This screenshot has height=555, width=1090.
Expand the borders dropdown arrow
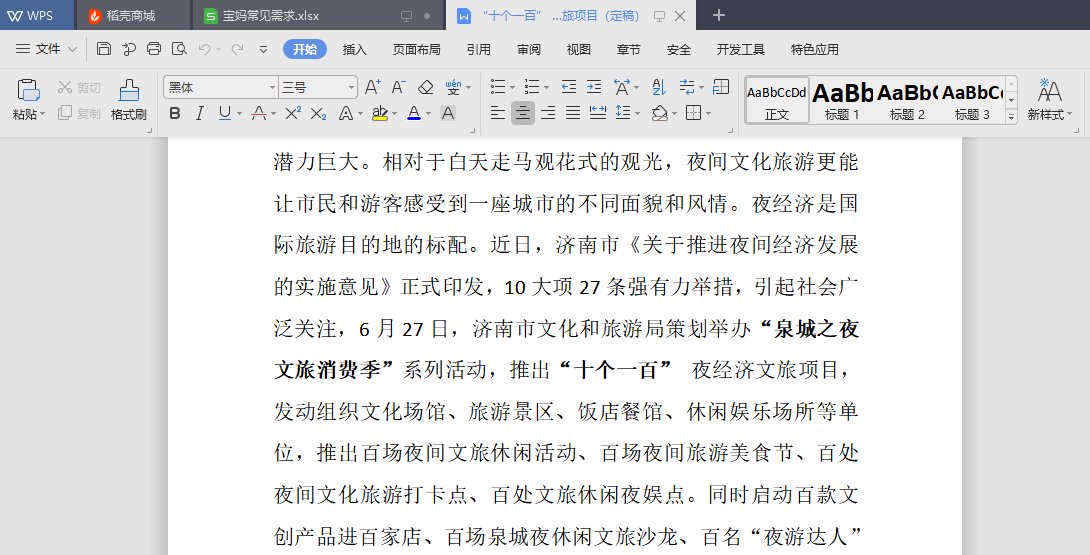click(709, 113)
